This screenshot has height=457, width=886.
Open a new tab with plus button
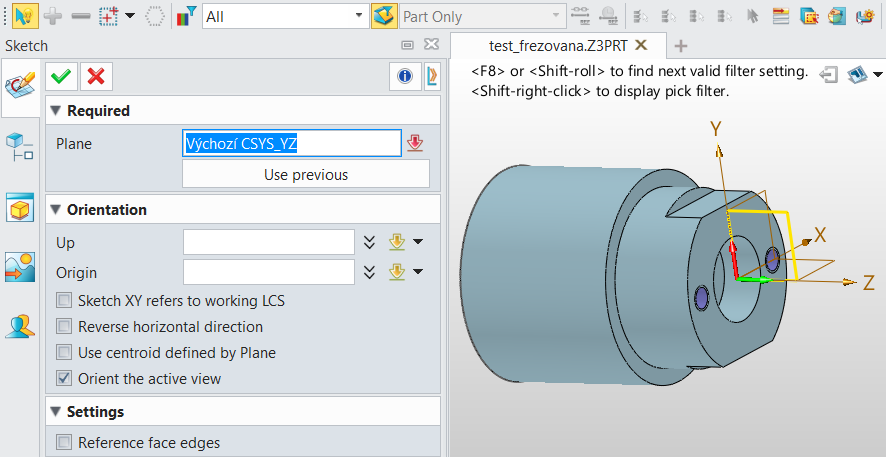tap(681, 45)
